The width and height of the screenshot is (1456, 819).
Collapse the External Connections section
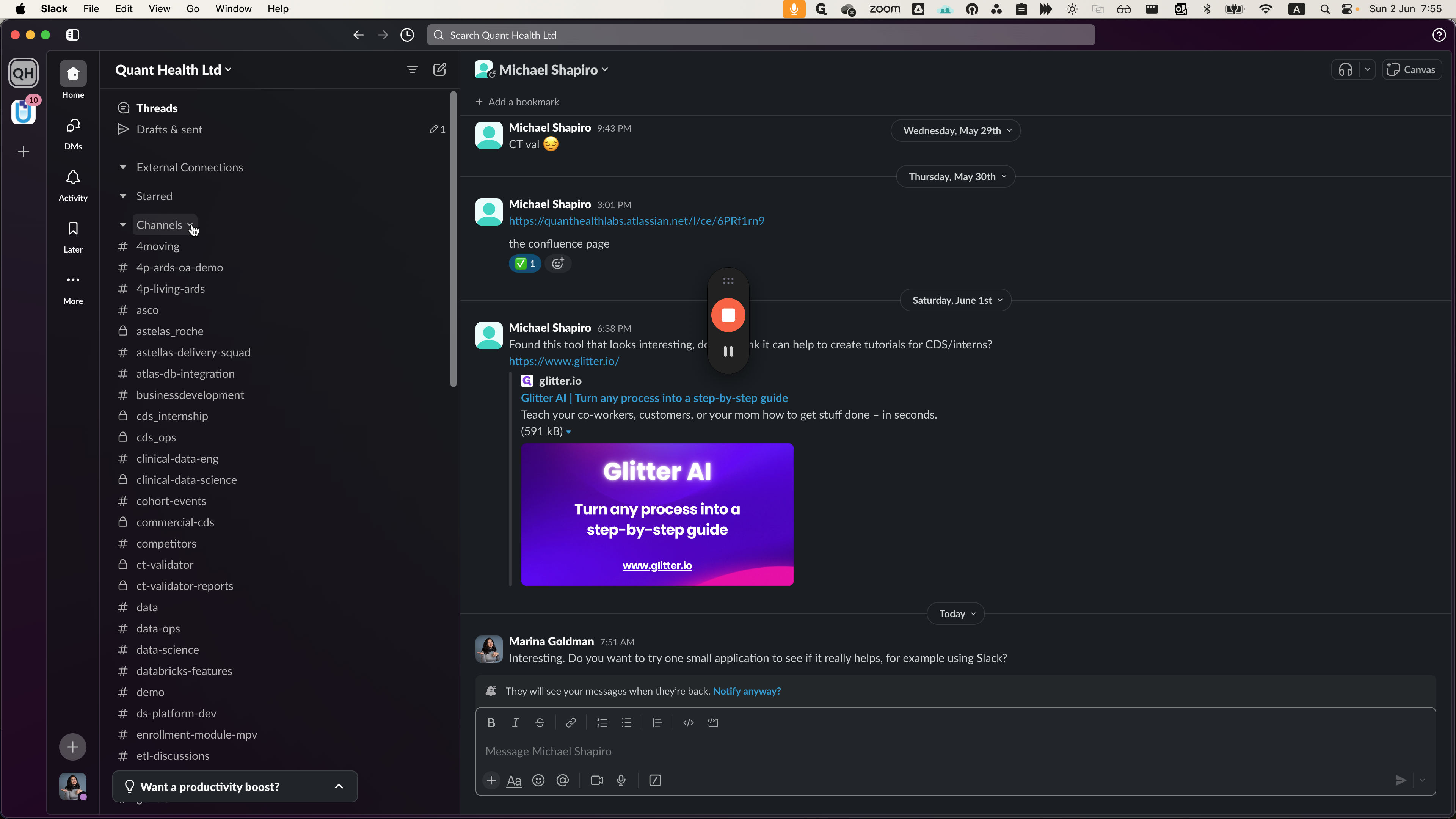[122, 167]
